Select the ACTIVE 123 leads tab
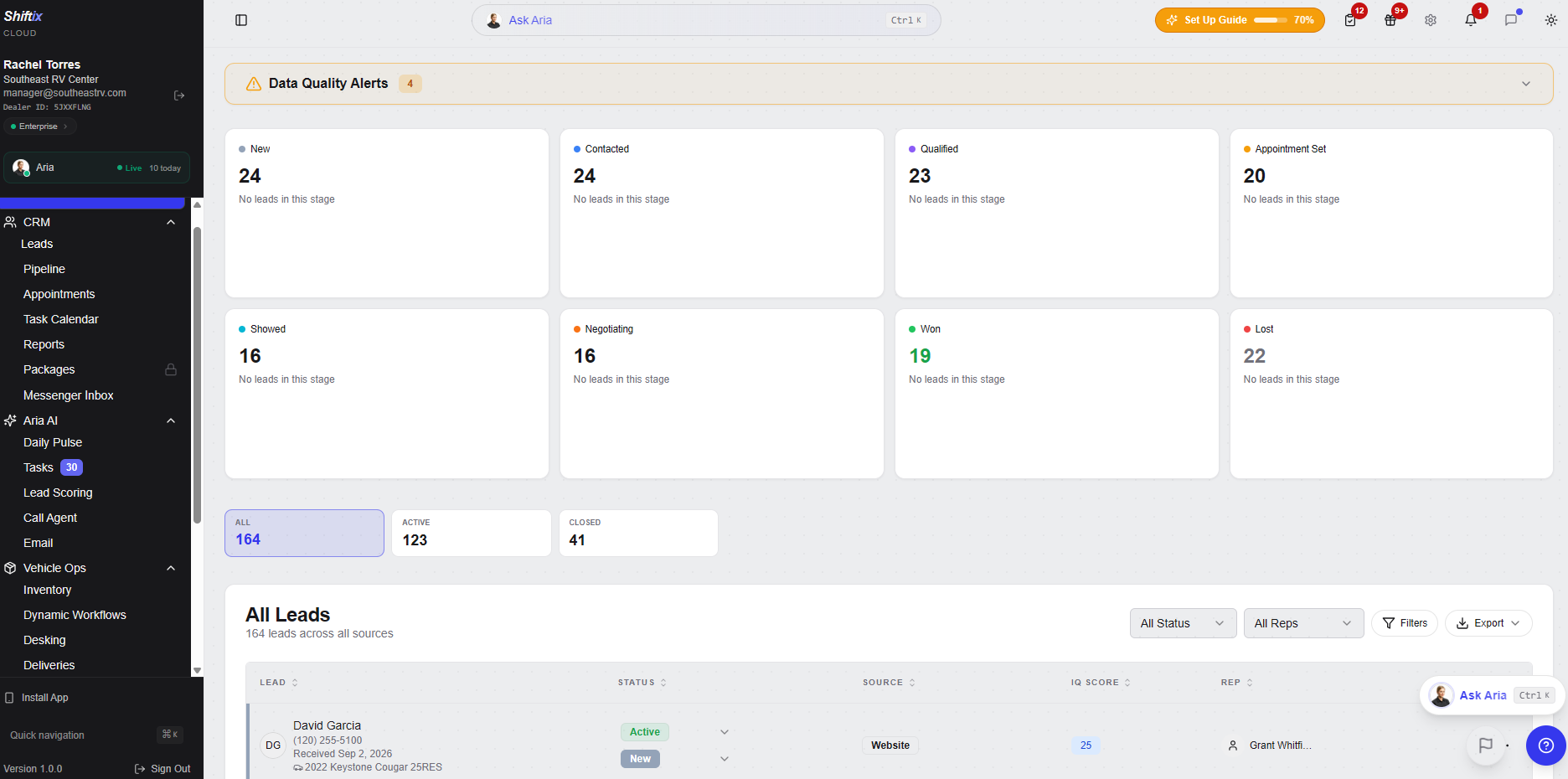 (471, 533)
